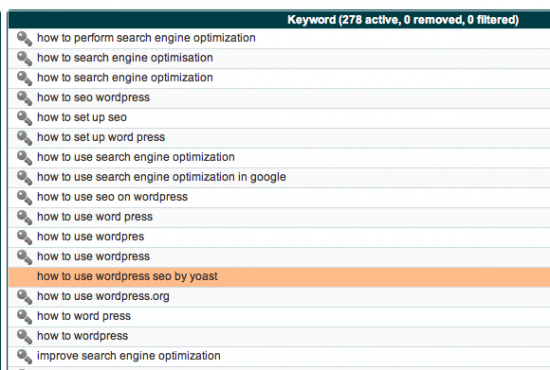Click key icon beside 'how to use wordpress' row
The width and height of the screenshot is (550, 370).
[x=25, y=257]
